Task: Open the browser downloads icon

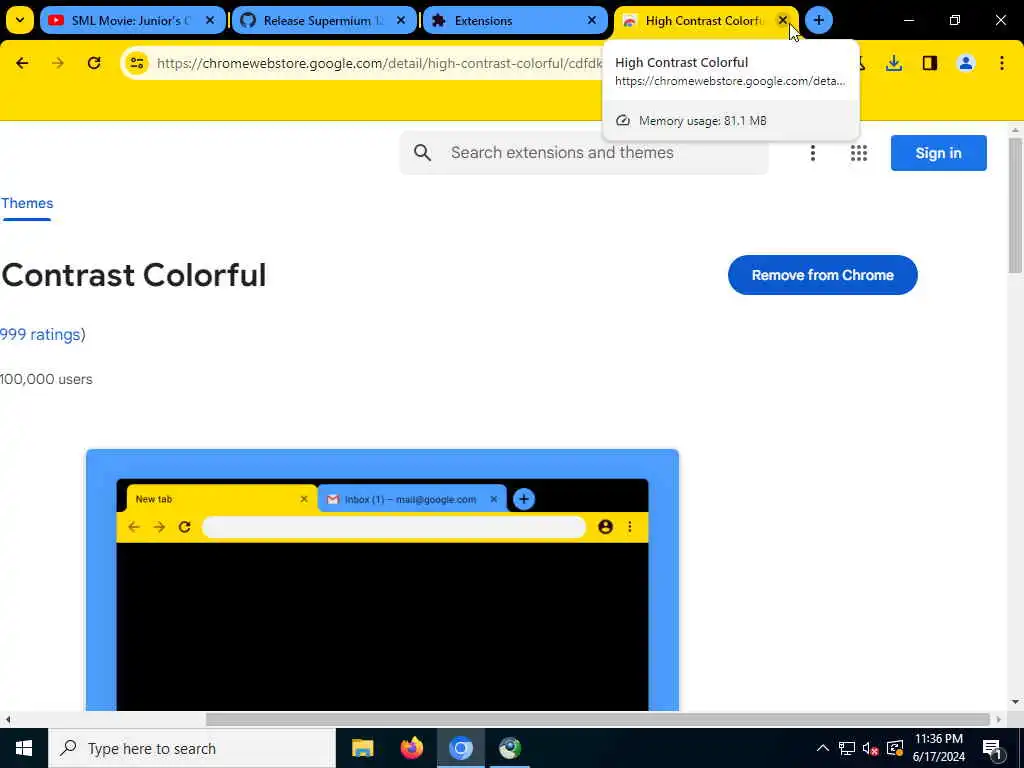Action: coord(894,63)
